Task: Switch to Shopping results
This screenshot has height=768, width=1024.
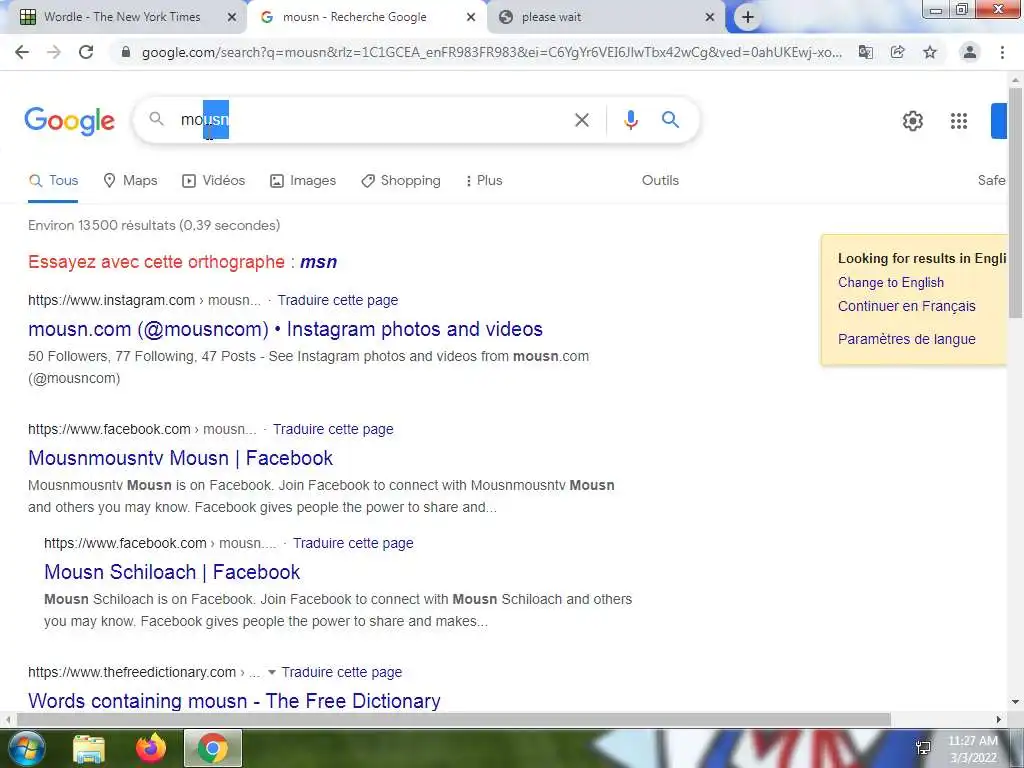Action: point(401,181)
